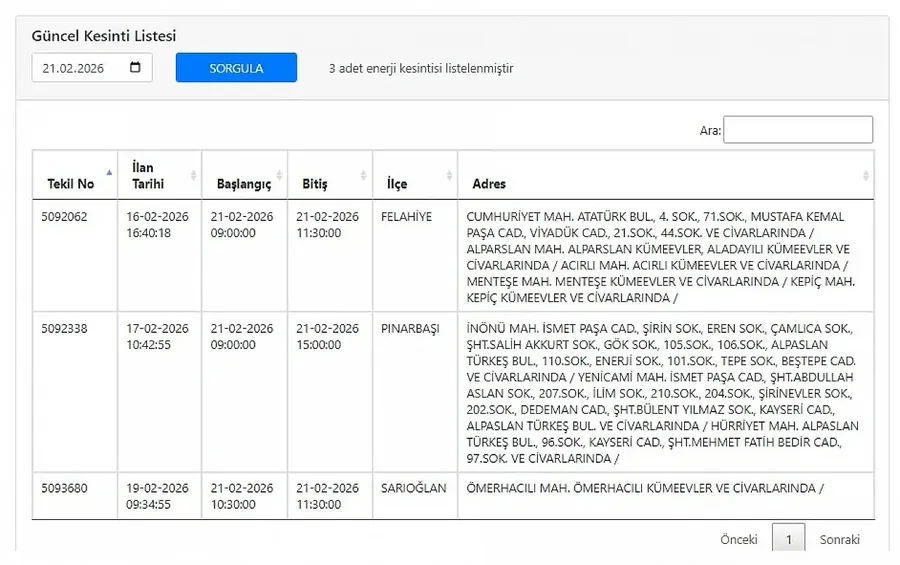Select page 1 in pagination

[x=788, y=539]
